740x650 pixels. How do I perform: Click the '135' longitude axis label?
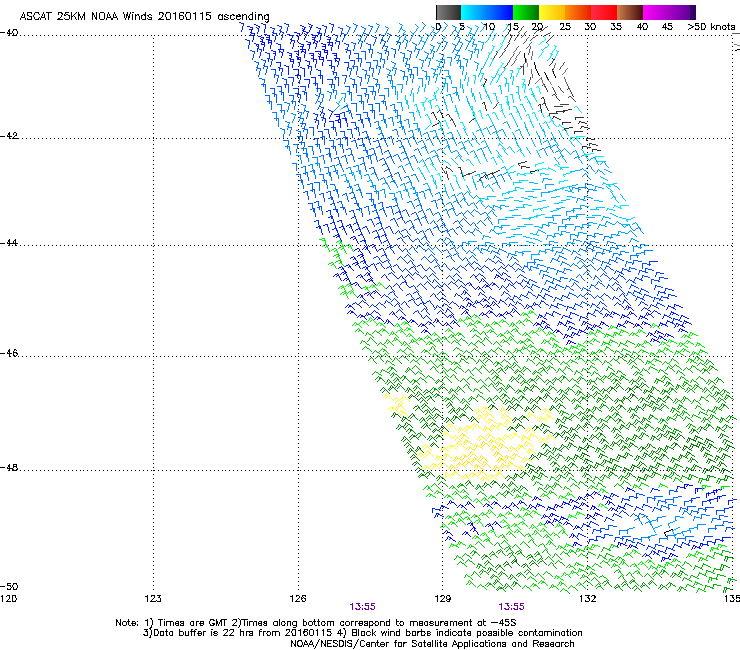tap(732, 599)
